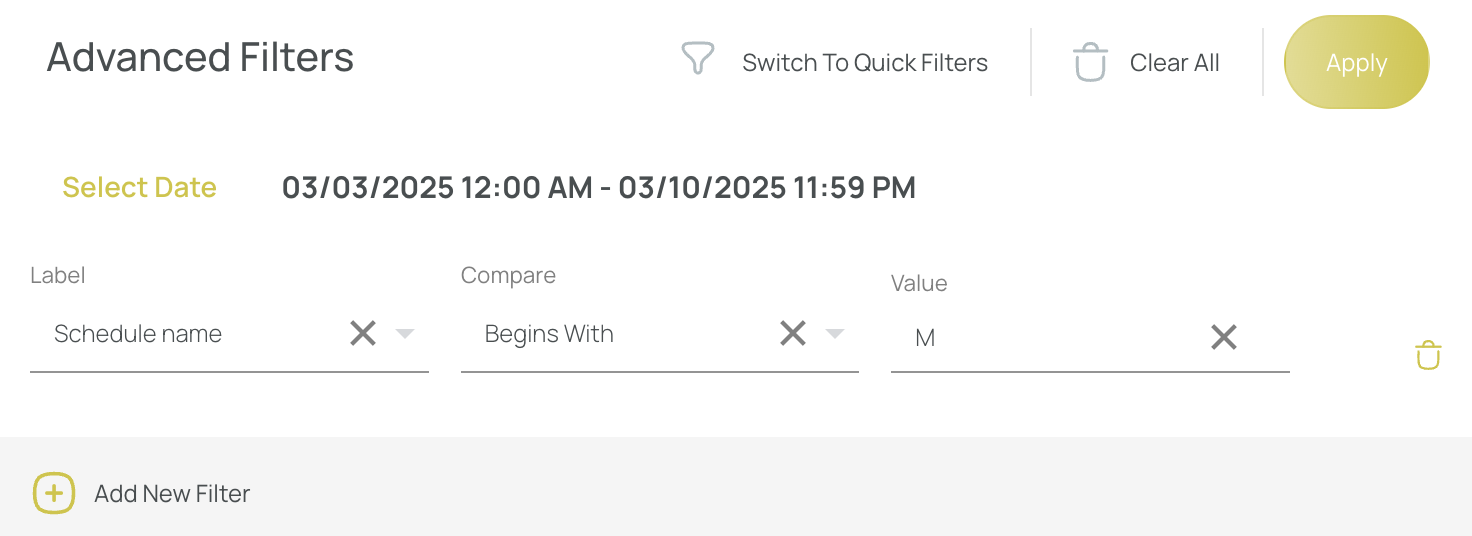Click the Value field caption
This screenshot has width=1472, height=536.
pyautogui.click(x=919, y=283)
